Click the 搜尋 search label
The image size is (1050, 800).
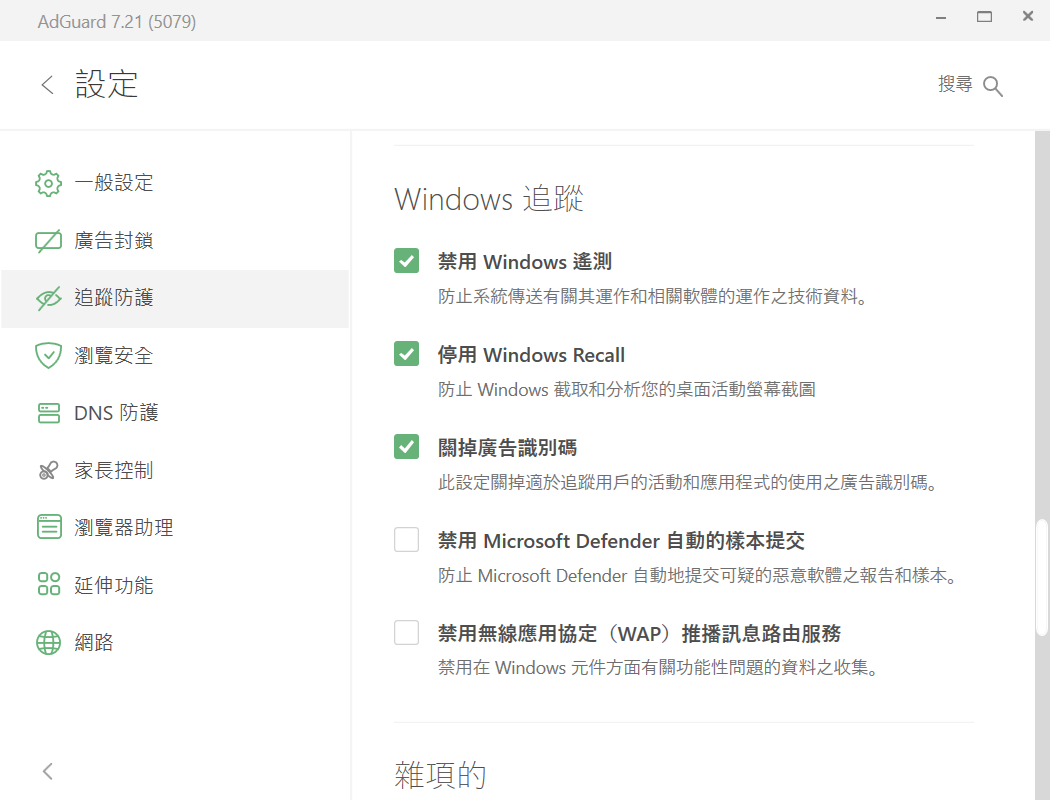(x=955, y=84)
